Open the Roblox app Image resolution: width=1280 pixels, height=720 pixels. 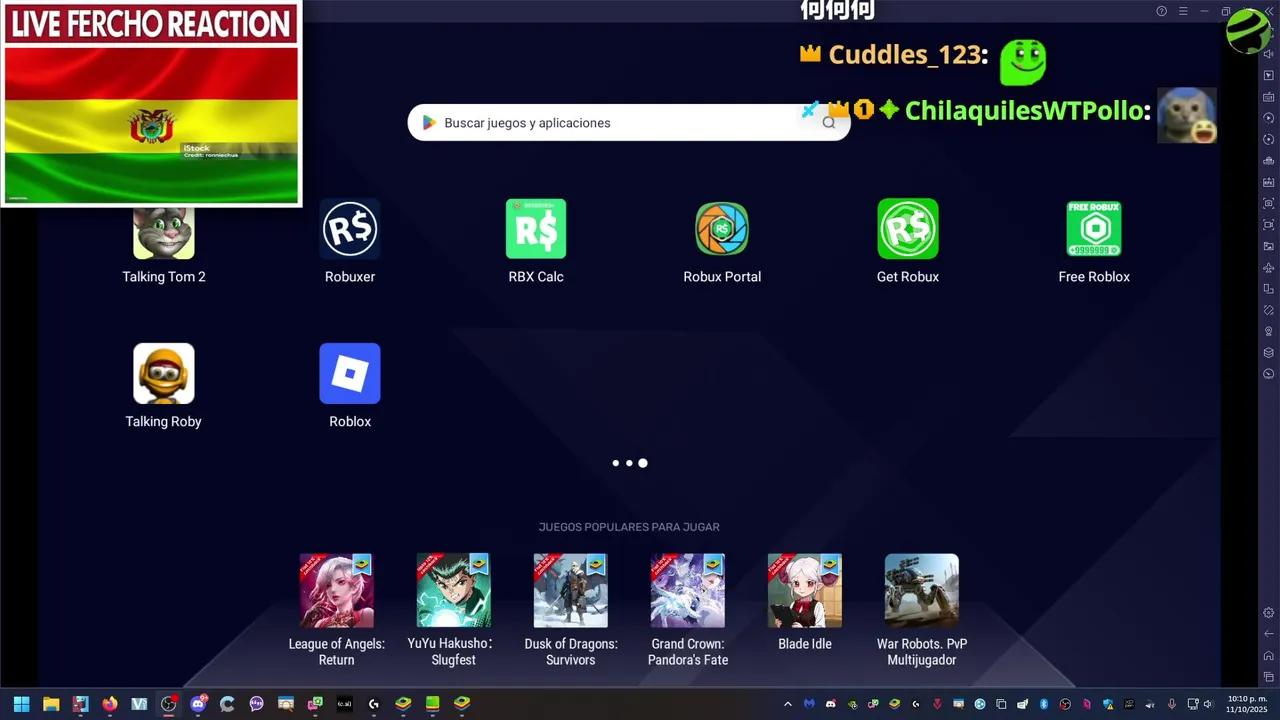click(350, 374)
